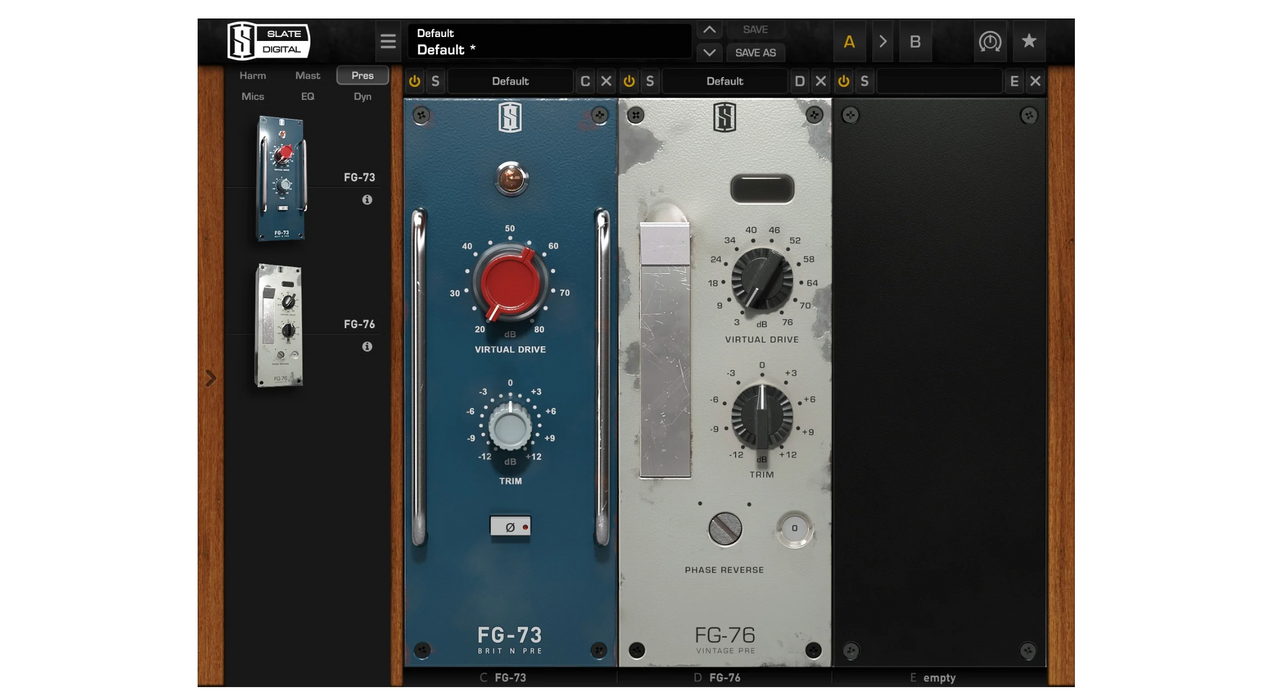Flip the FG-76 phase reverse switch
Screen dimensions: 1277x700
click(725, 528)
